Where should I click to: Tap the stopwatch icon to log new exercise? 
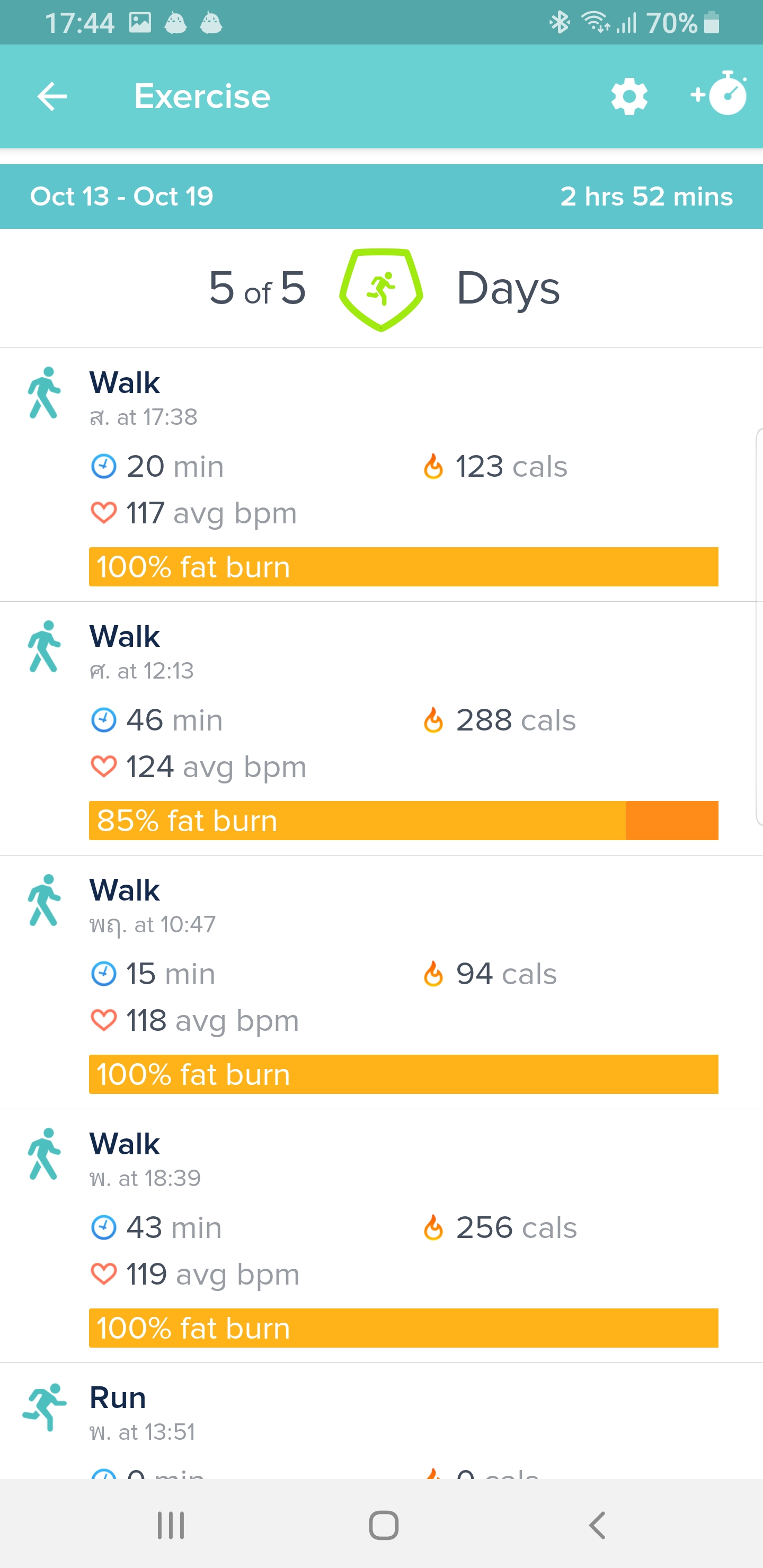[724, 95]
